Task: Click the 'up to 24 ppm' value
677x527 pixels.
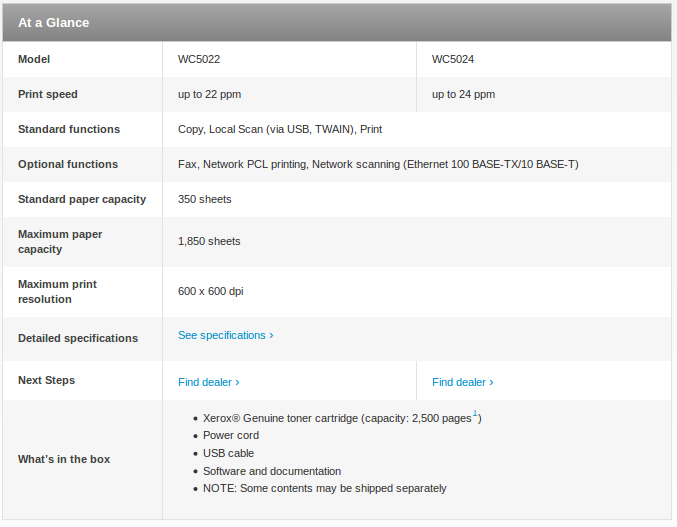Action: [x=463, y=95]
